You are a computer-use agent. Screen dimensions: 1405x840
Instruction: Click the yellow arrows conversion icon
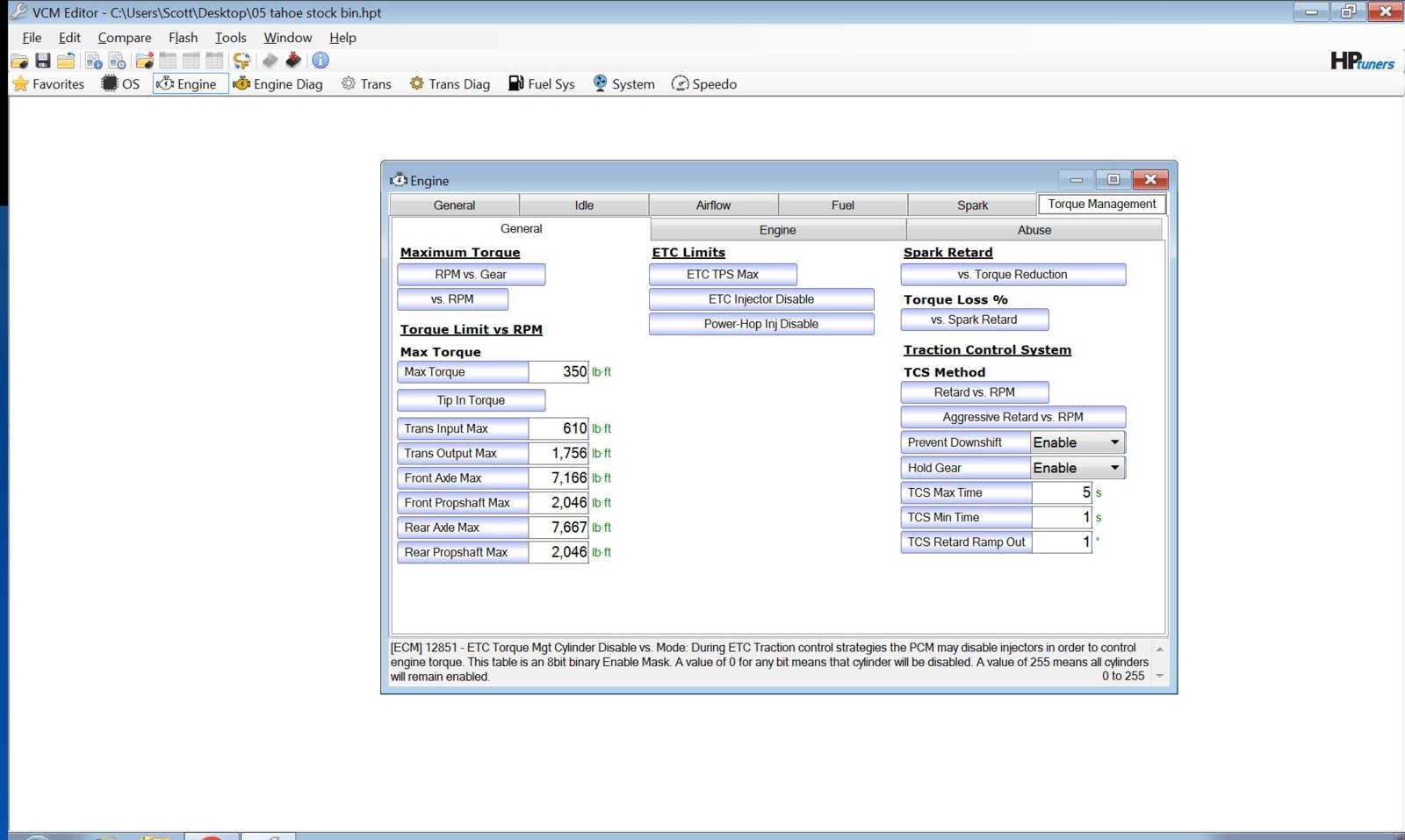pyautogui.click(x=241, y=61)
